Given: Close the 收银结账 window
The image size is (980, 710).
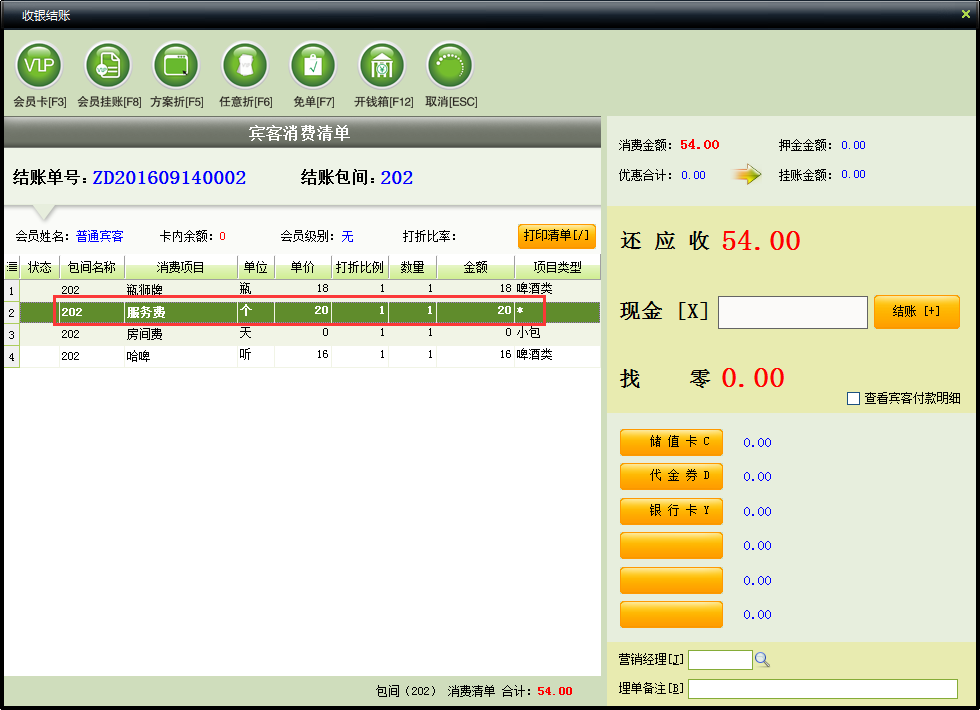Looking at the screenshot, I should (966, 14).
